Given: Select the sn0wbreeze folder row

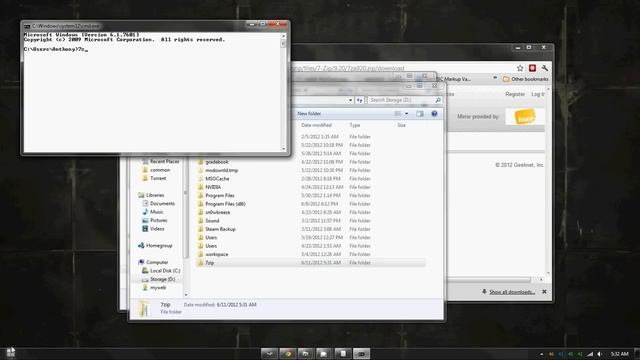Looking at the screenshot, I should click(310, 212).
